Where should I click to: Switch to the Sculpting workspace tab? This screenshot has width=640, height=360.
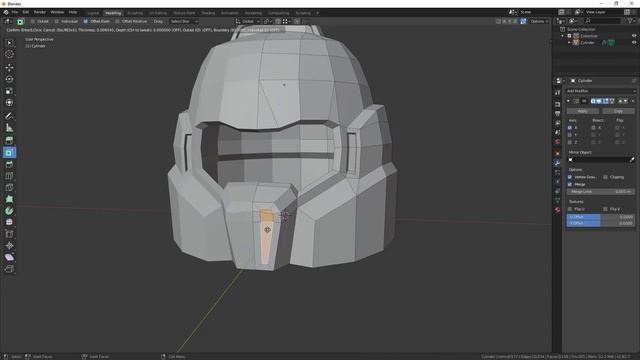click(135, 13)
